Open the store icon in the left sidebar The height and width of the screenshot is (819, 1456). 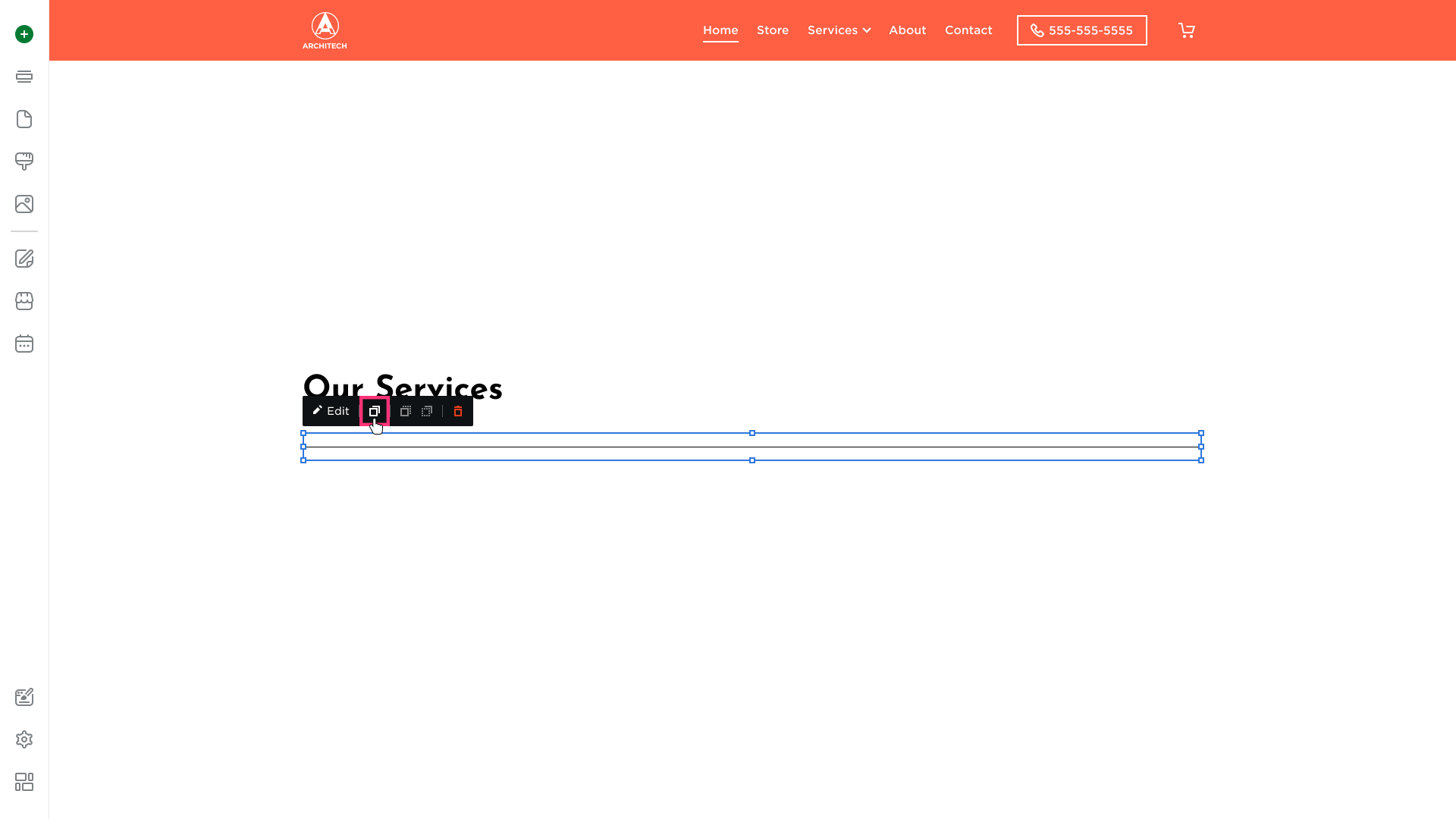[x=24, y=301]
